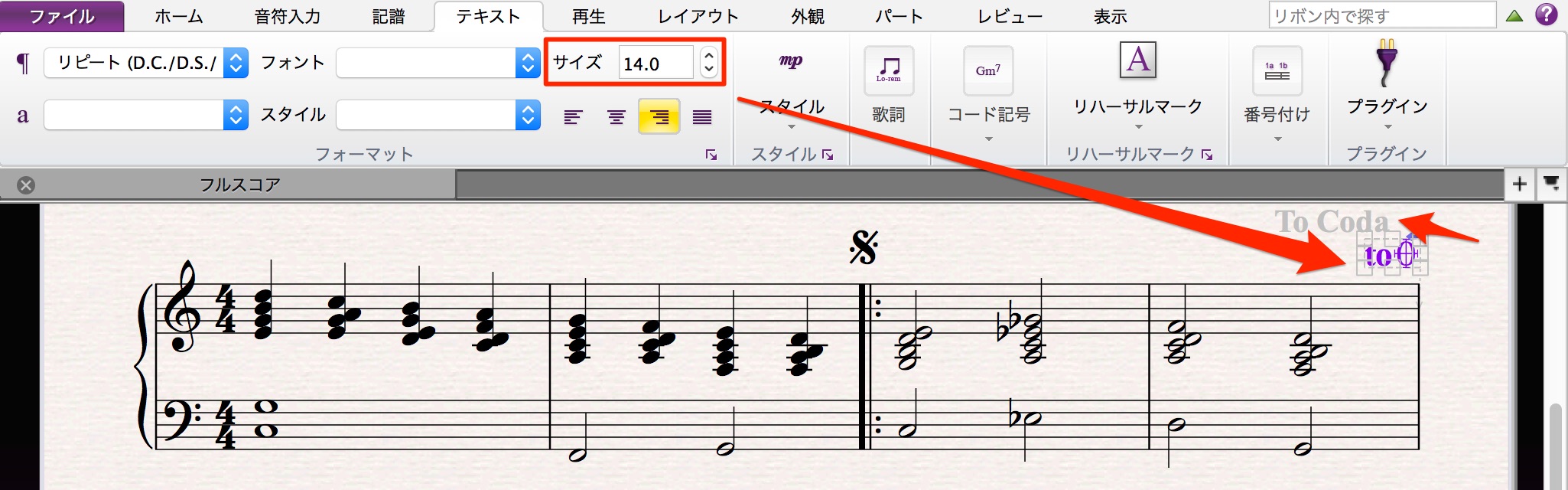The height and width of the screenshot is (490, 1568).
Task: Select the segno symbol in score
Action: 864,247
